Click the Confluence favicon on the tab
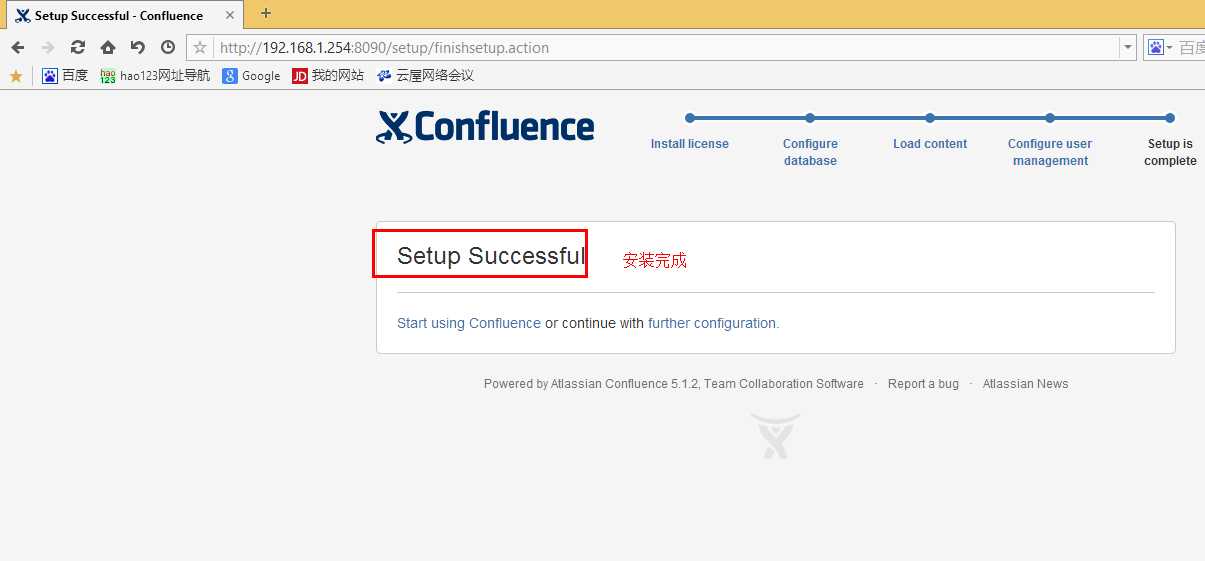 [x=22, y=15]
